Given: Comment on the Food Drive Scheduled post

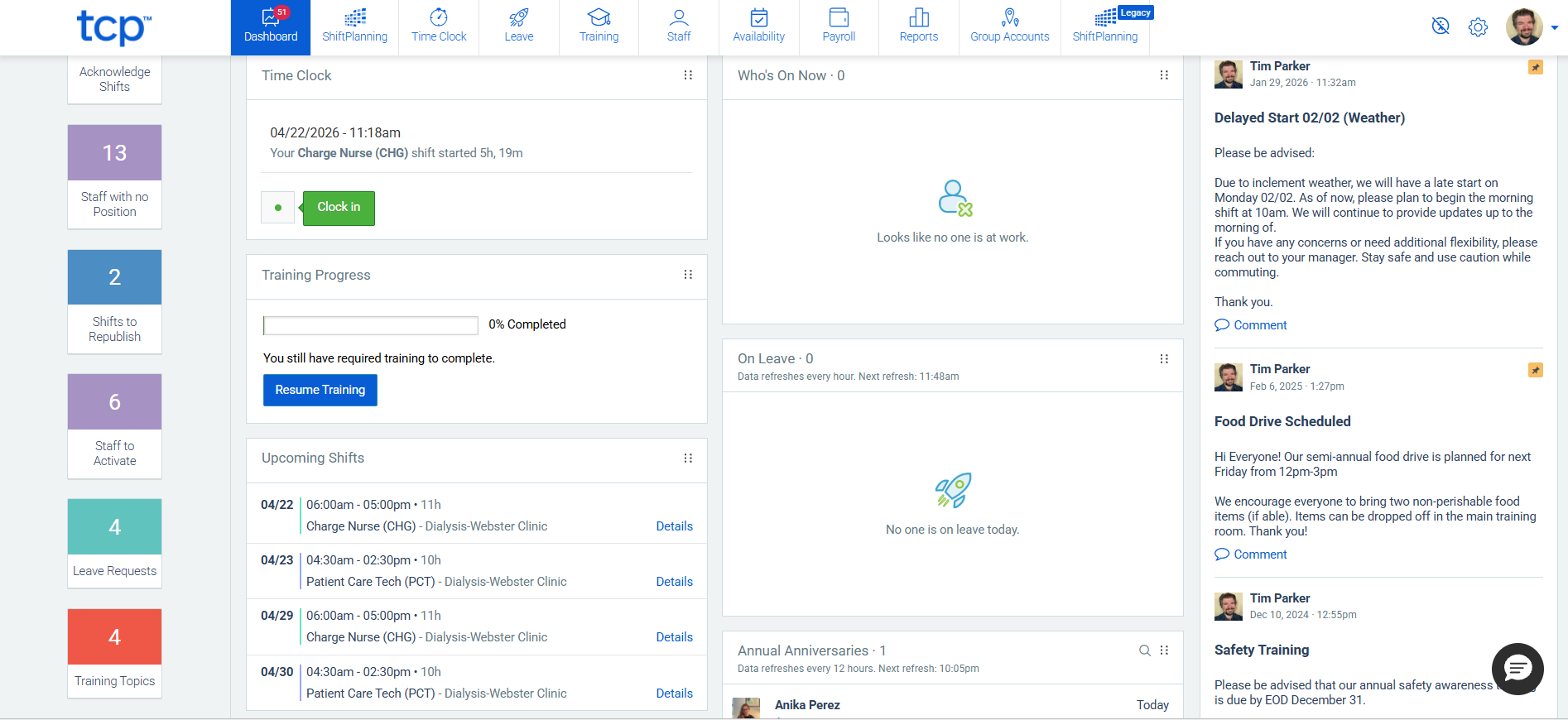Looking at the screenshot, I should (1251, 554).
